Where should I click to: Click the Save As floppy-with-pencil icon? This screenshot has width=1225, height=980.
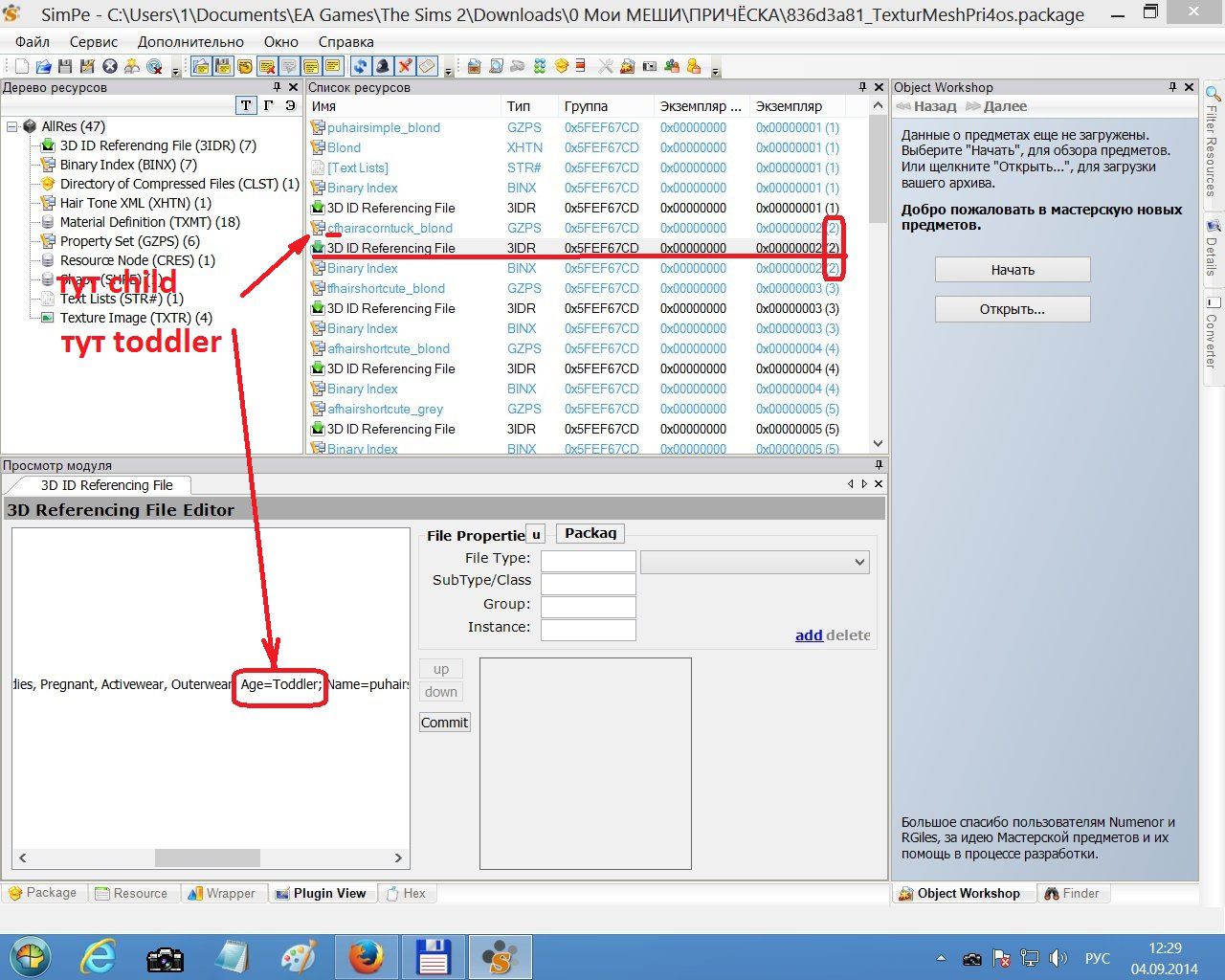pyautogui.click(x=87, y=66)
